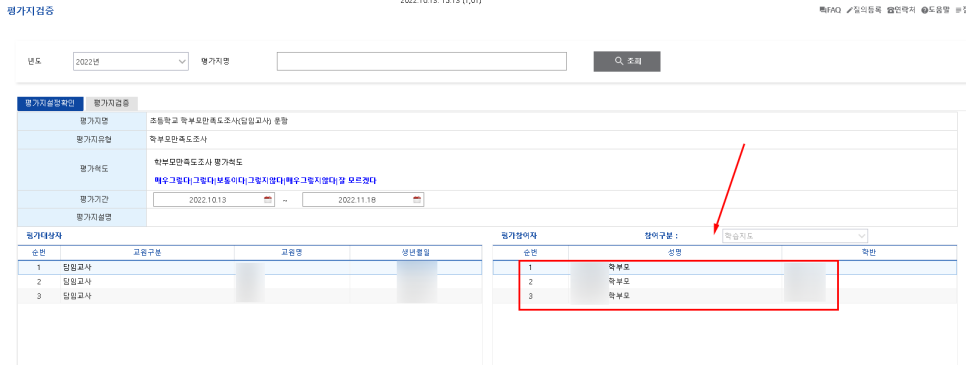Click the 학부모만족도조사 평가척도 text
Viewport: 966px width, 365px height.
198,163
